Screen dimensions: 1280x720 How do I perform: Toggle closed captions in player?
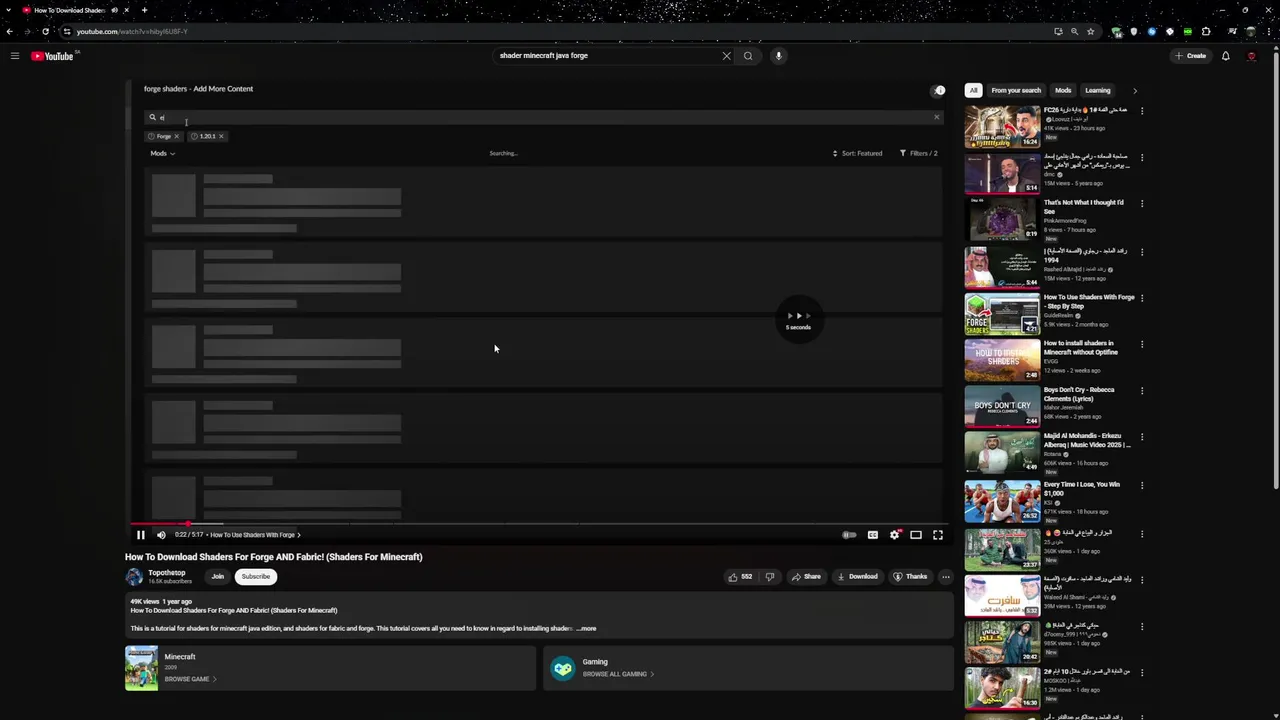click(872, 535)
